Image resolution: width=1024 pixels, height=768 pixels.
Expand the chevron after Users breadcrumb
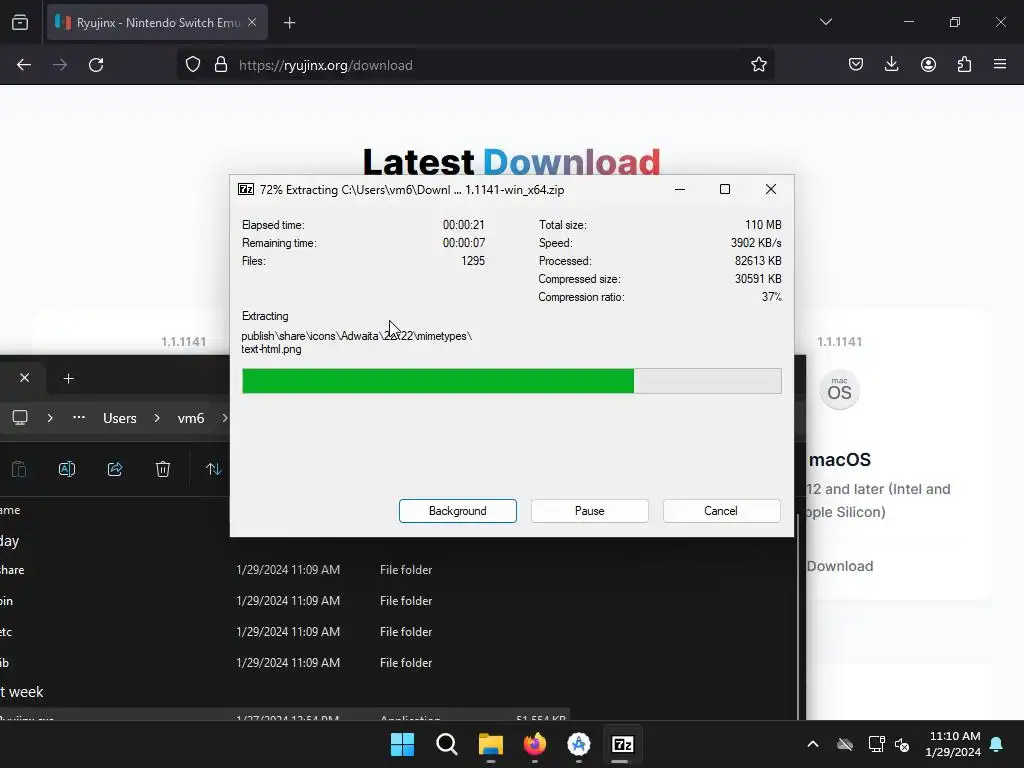(x=157, y=418)
